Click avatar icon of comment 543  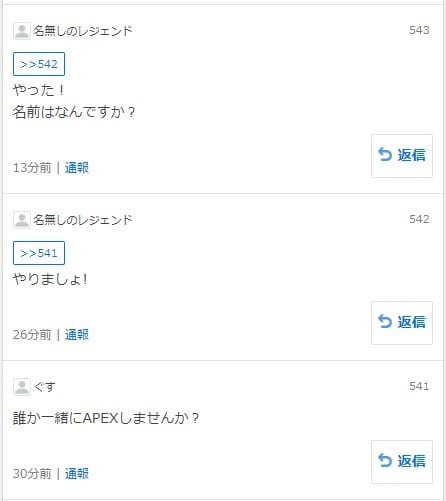22,31
